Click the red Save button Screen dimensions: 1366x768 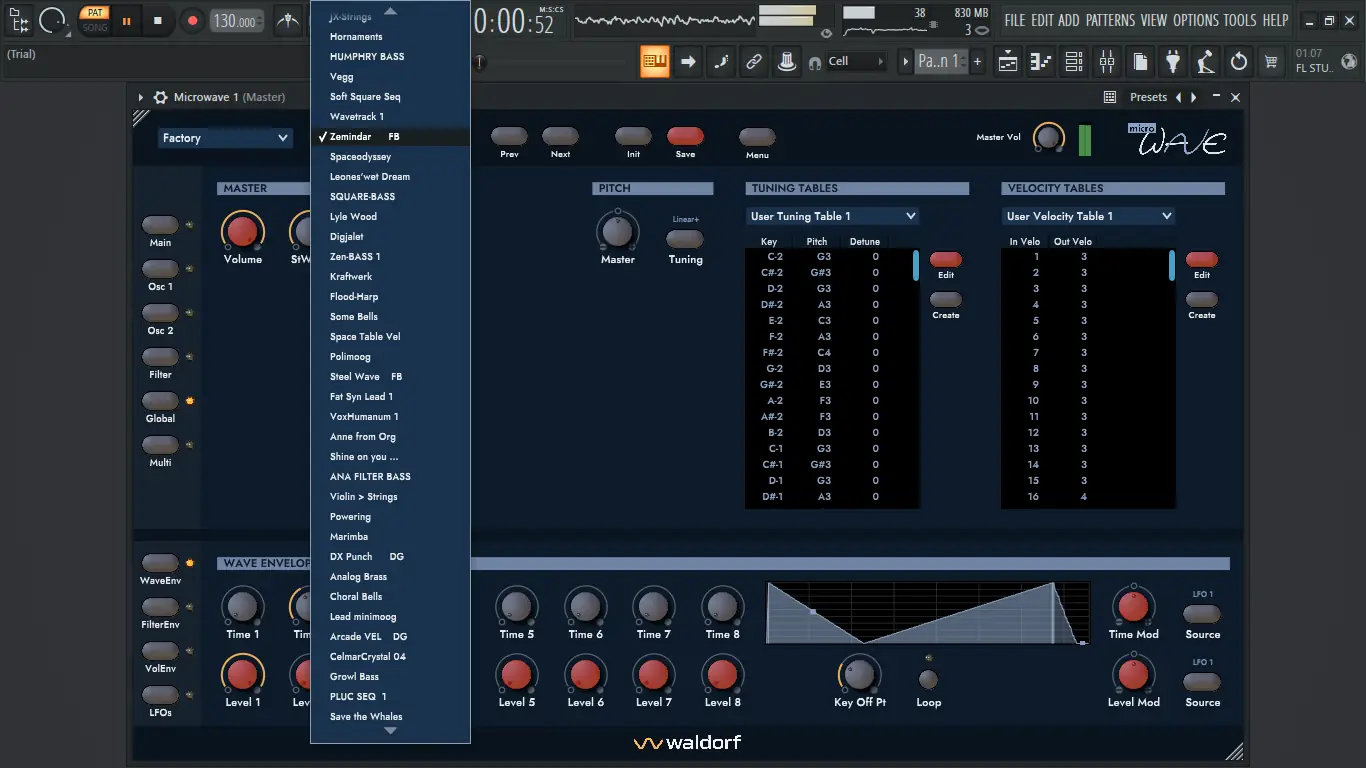pyautogui.click(x=685, y=137)
